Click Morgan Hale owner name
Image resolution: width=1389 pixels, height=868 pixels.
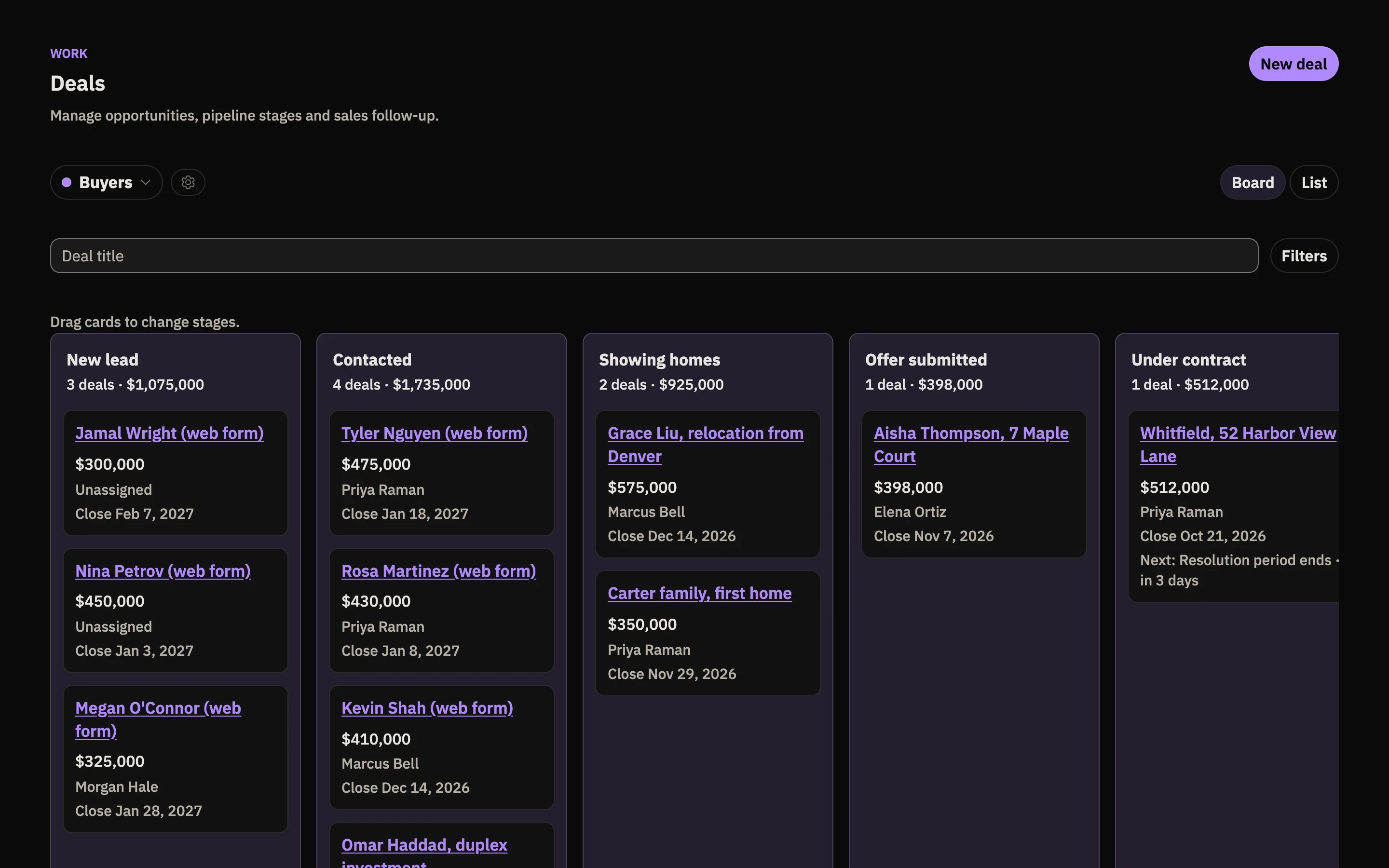click(x=117, y=787)
